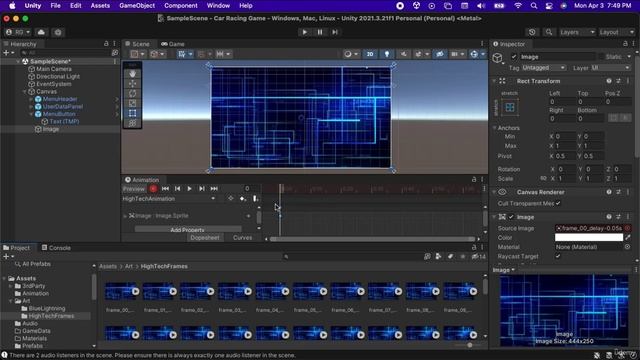Open color eyedropper for Image color

pos(628,237)
